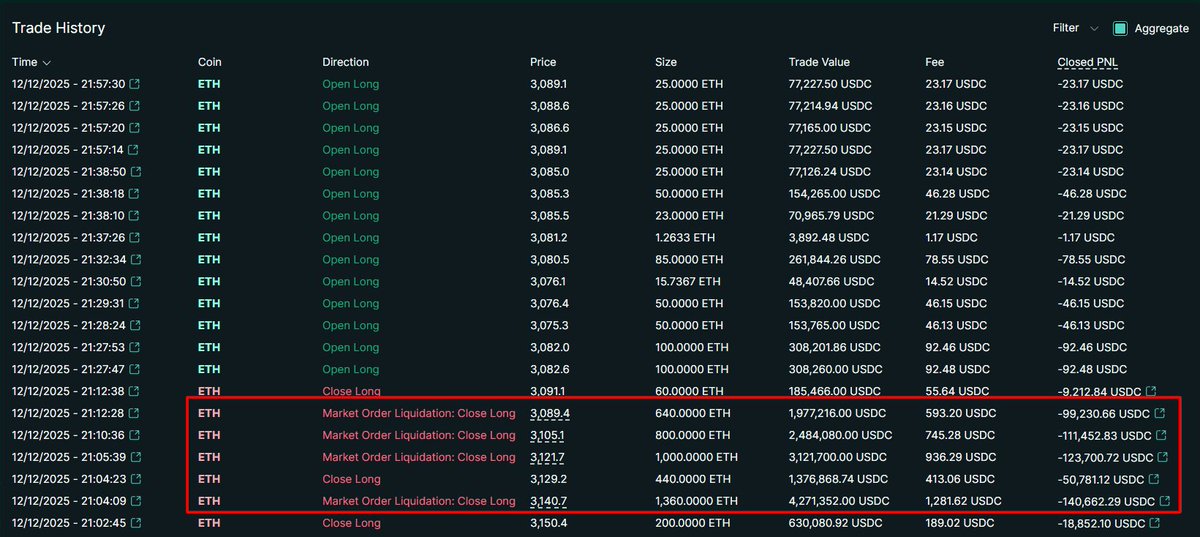Select the Direction column header
This screenshot has width=1200, height=537.
[x=345, y=62]
